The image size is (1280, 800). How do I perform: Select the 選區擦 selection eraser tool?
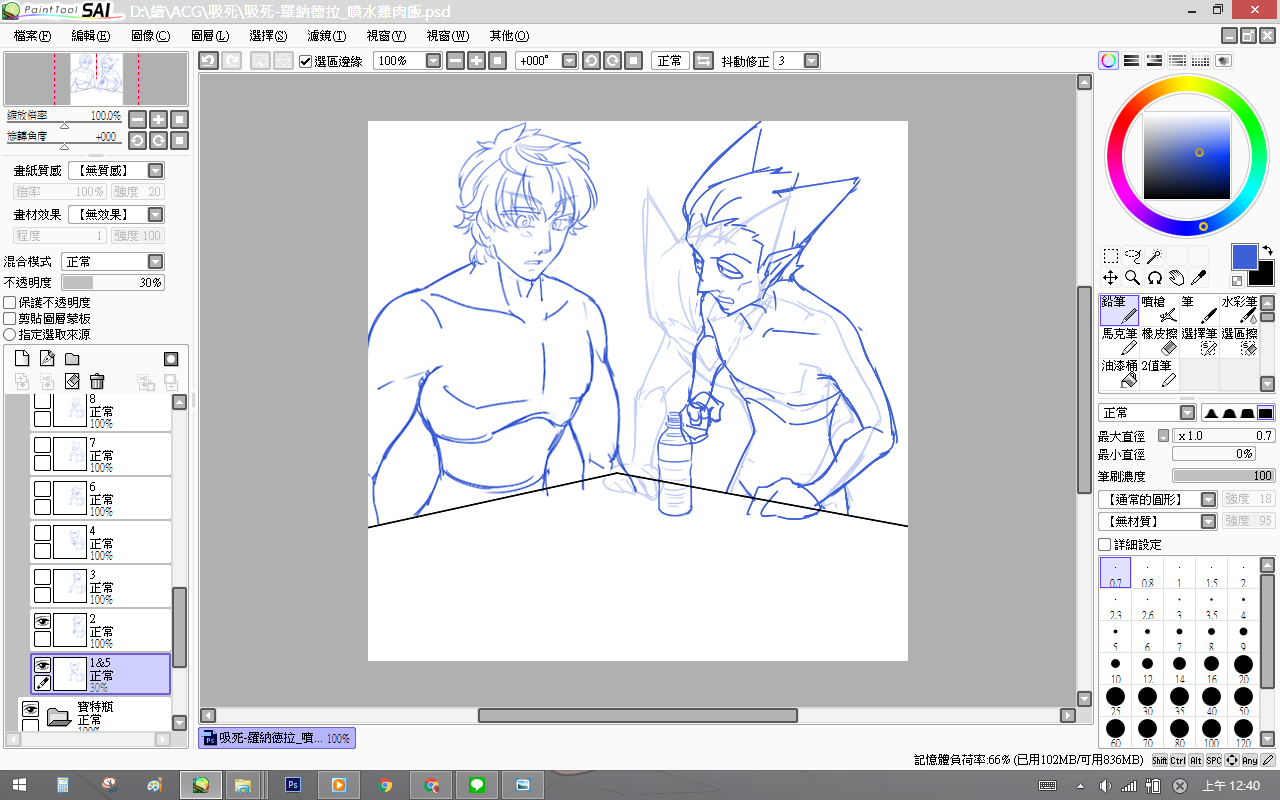pos(1239,342)
